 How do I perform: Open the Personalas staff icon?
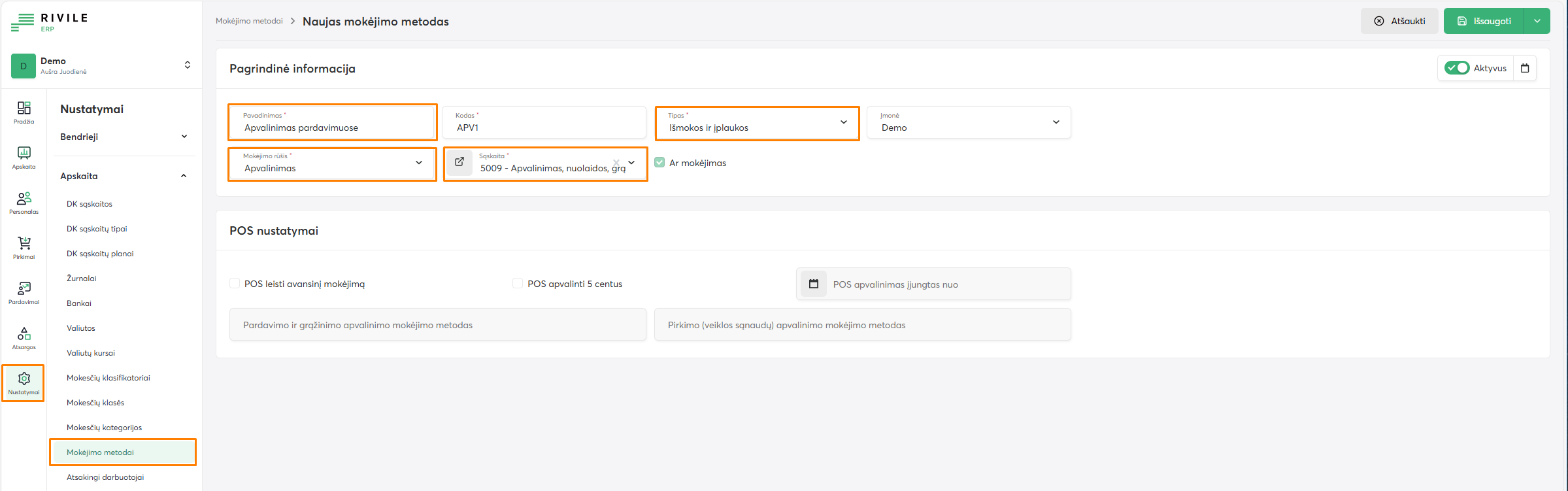pyautogui.click(x=24, y=202)
